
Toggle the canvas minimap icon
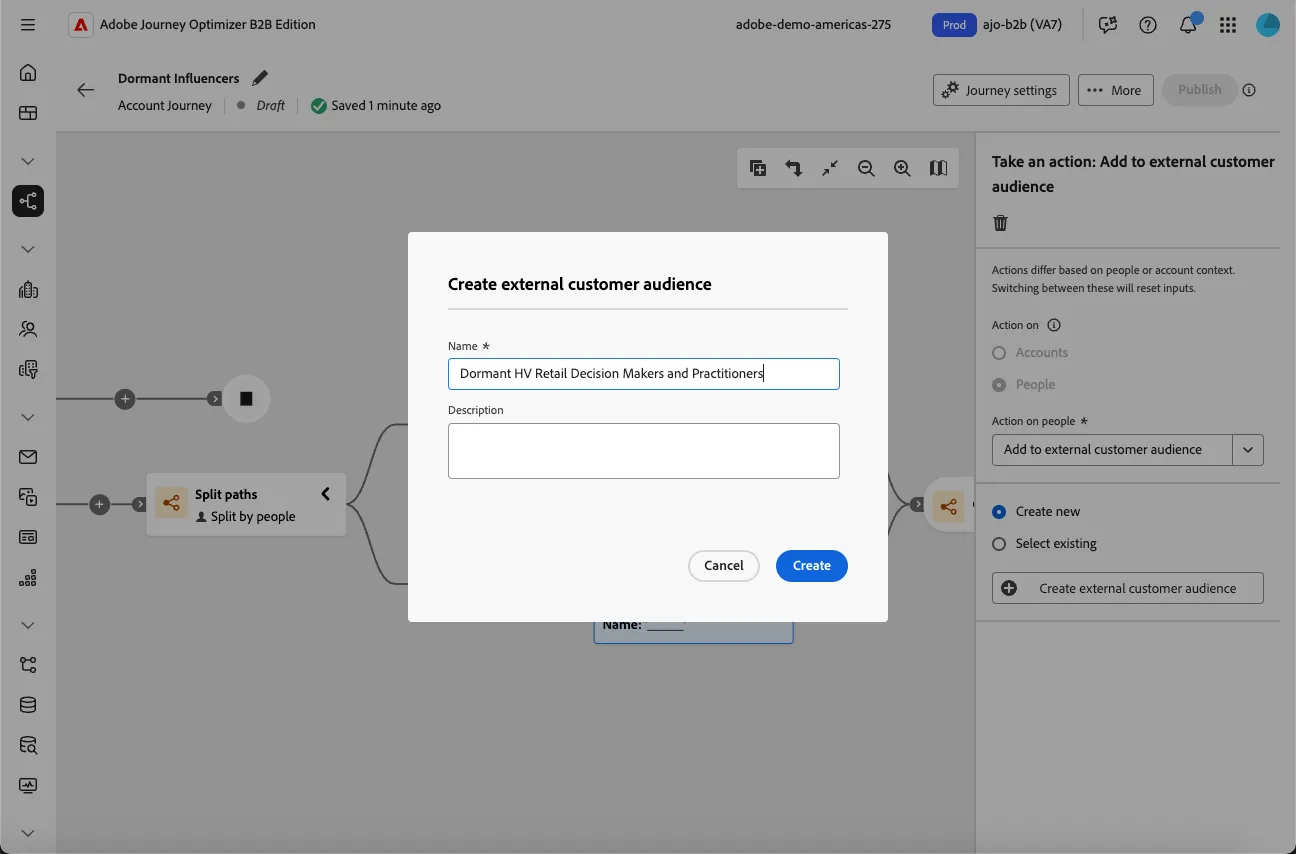938,168
